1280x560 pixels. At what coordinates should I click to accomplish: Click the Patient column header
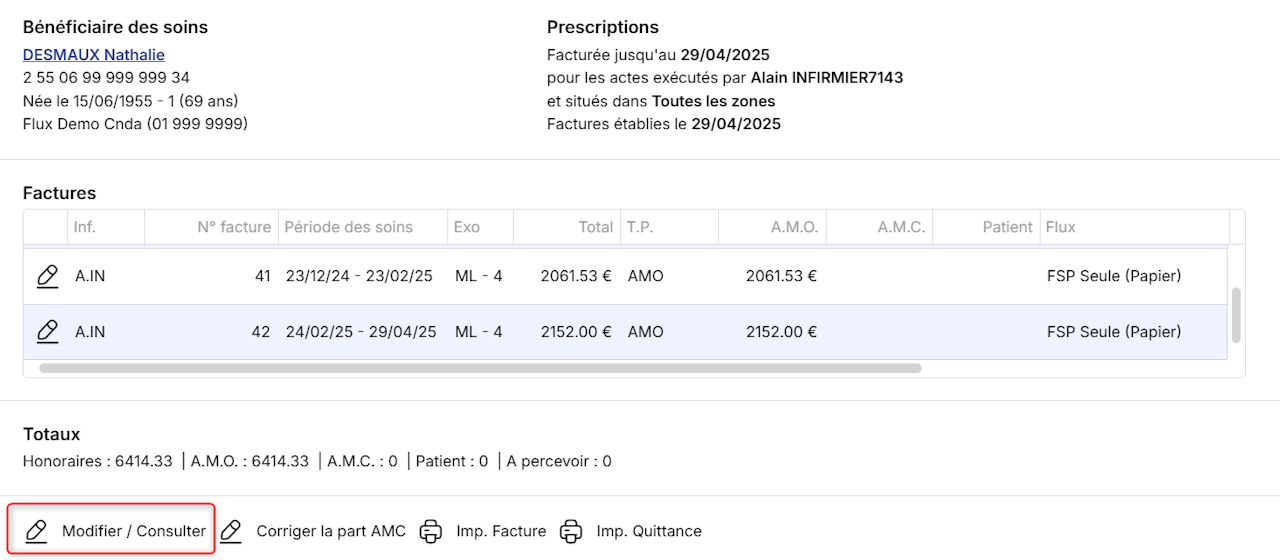point(1007,227)
